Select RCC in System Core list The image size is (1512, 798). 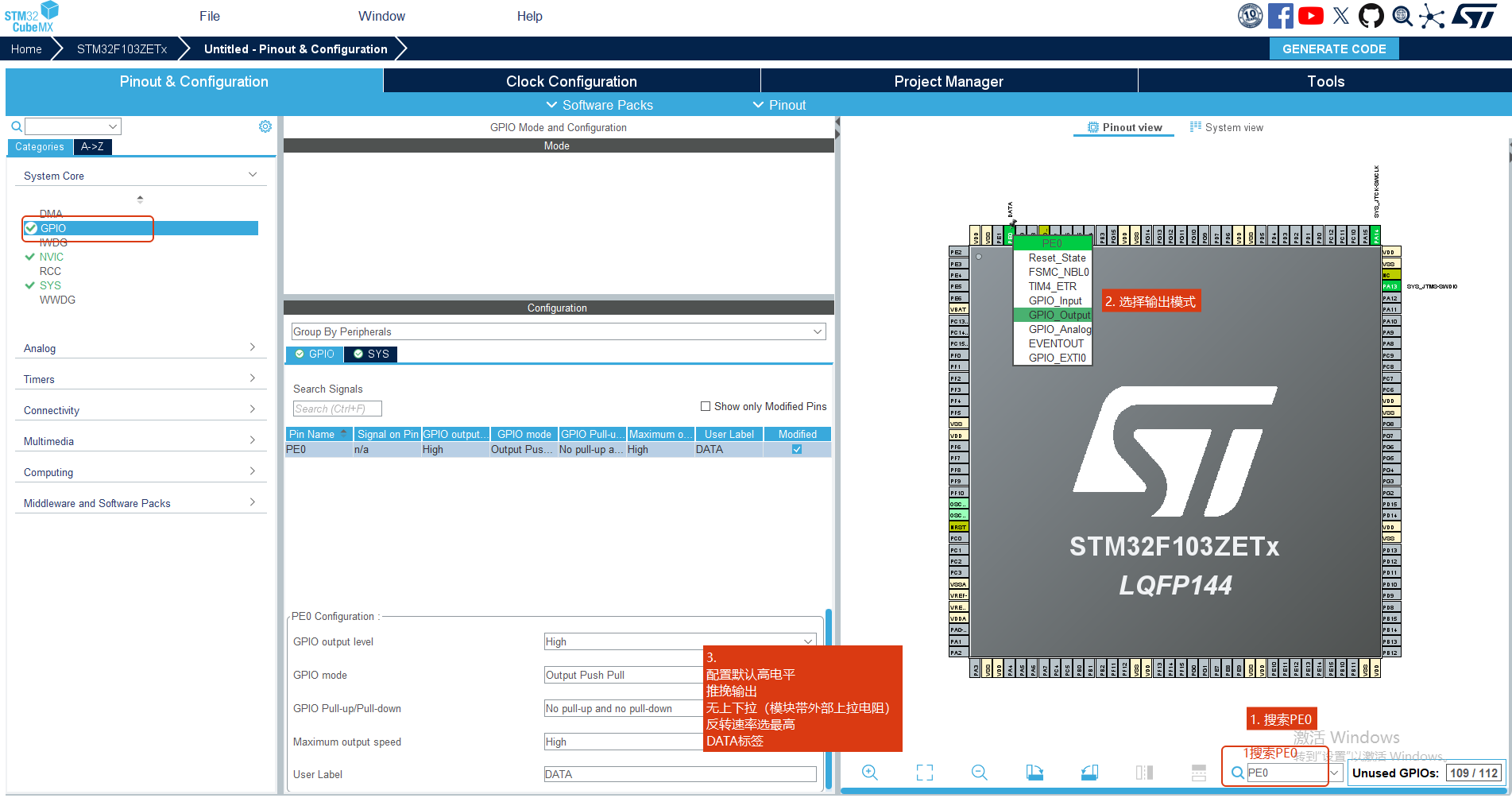point(50,271)
